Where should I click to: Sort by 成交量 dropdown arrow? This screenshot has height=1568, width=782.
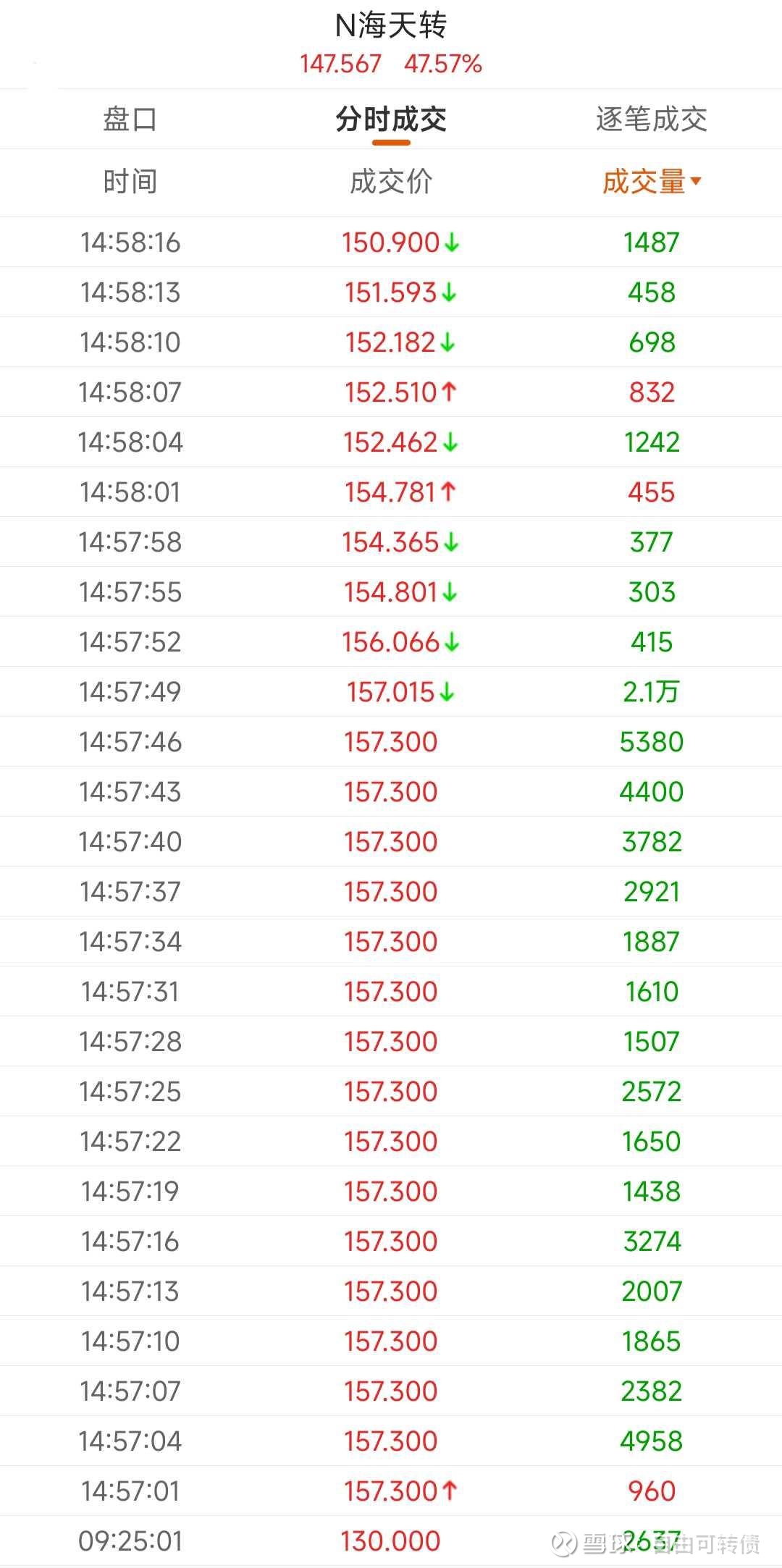pyautogui.click(x=696, y=181)
